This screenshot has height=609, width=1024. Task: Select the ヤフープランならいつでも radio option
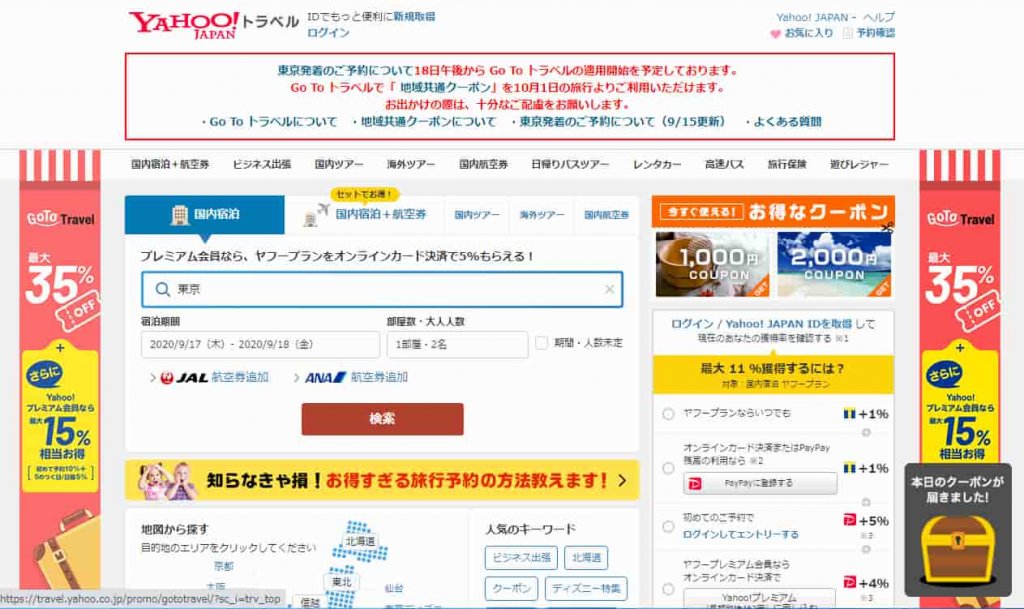(668, 414)
